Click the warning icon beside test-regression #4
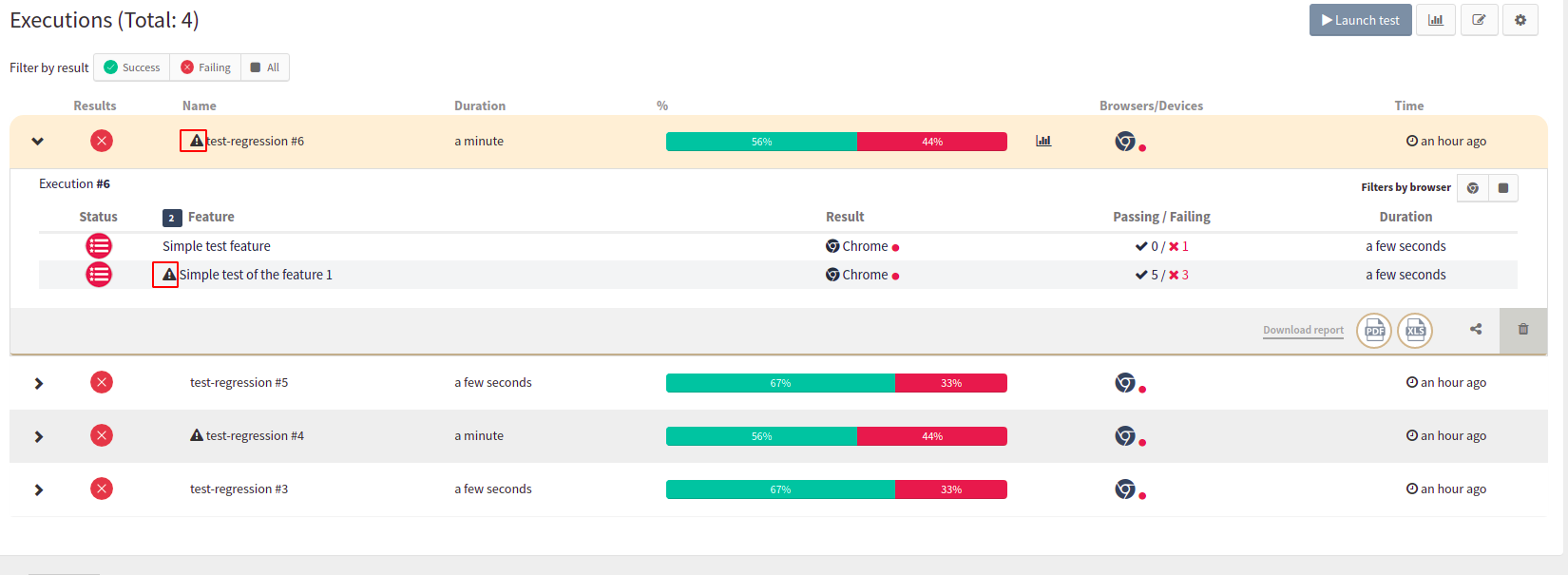This screenshot has width=1568, height=575. [x=197, y=435]
